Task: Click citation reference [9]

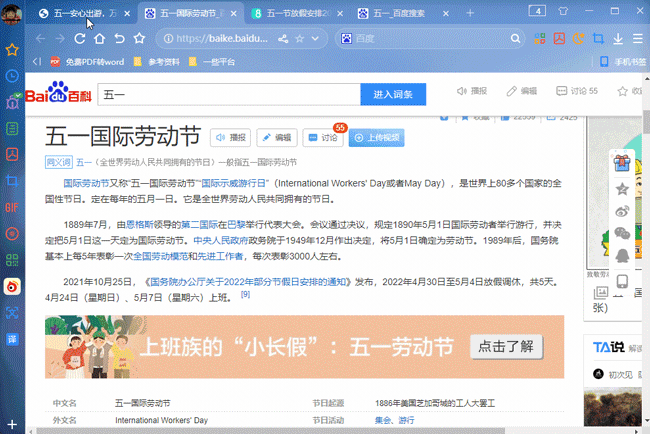Action: pyautogui.click(x=245, y=294)
